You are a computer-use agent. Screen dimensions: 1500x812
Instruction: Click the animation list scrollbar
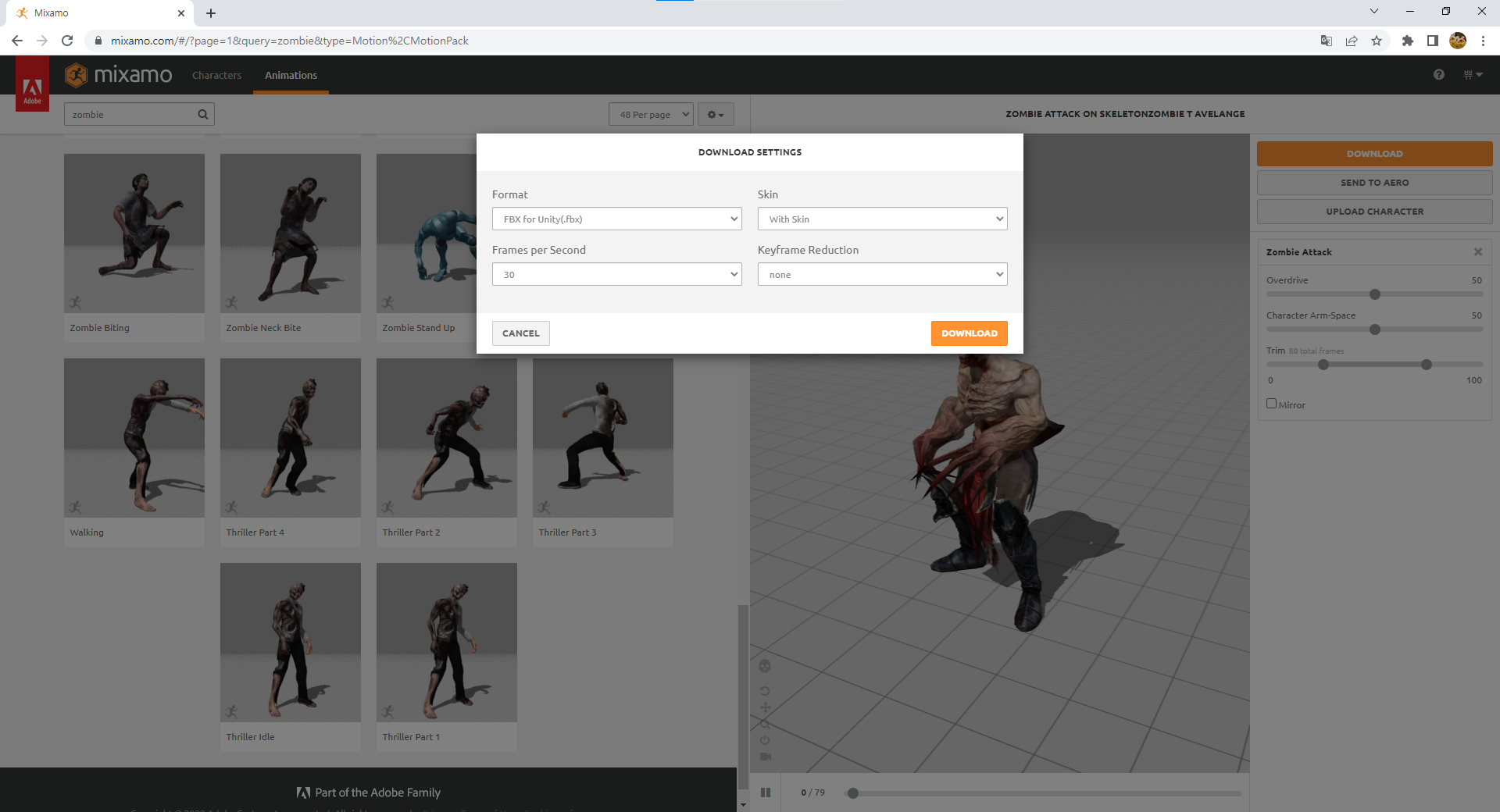[x=743, y=697]
